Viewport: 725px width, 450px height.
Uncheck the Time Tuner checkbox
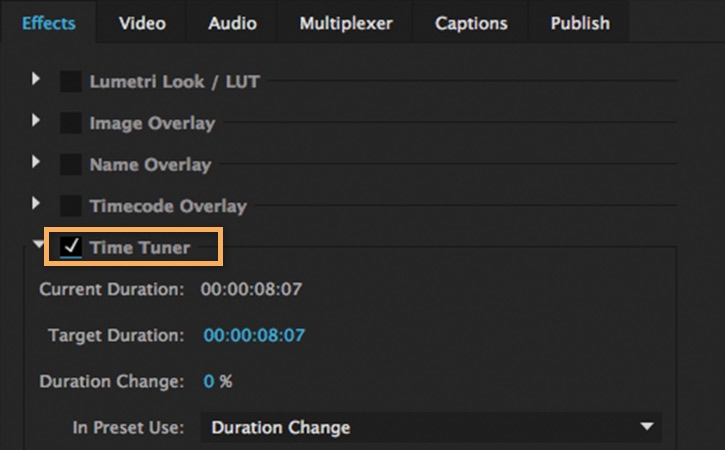click(71, 247)
